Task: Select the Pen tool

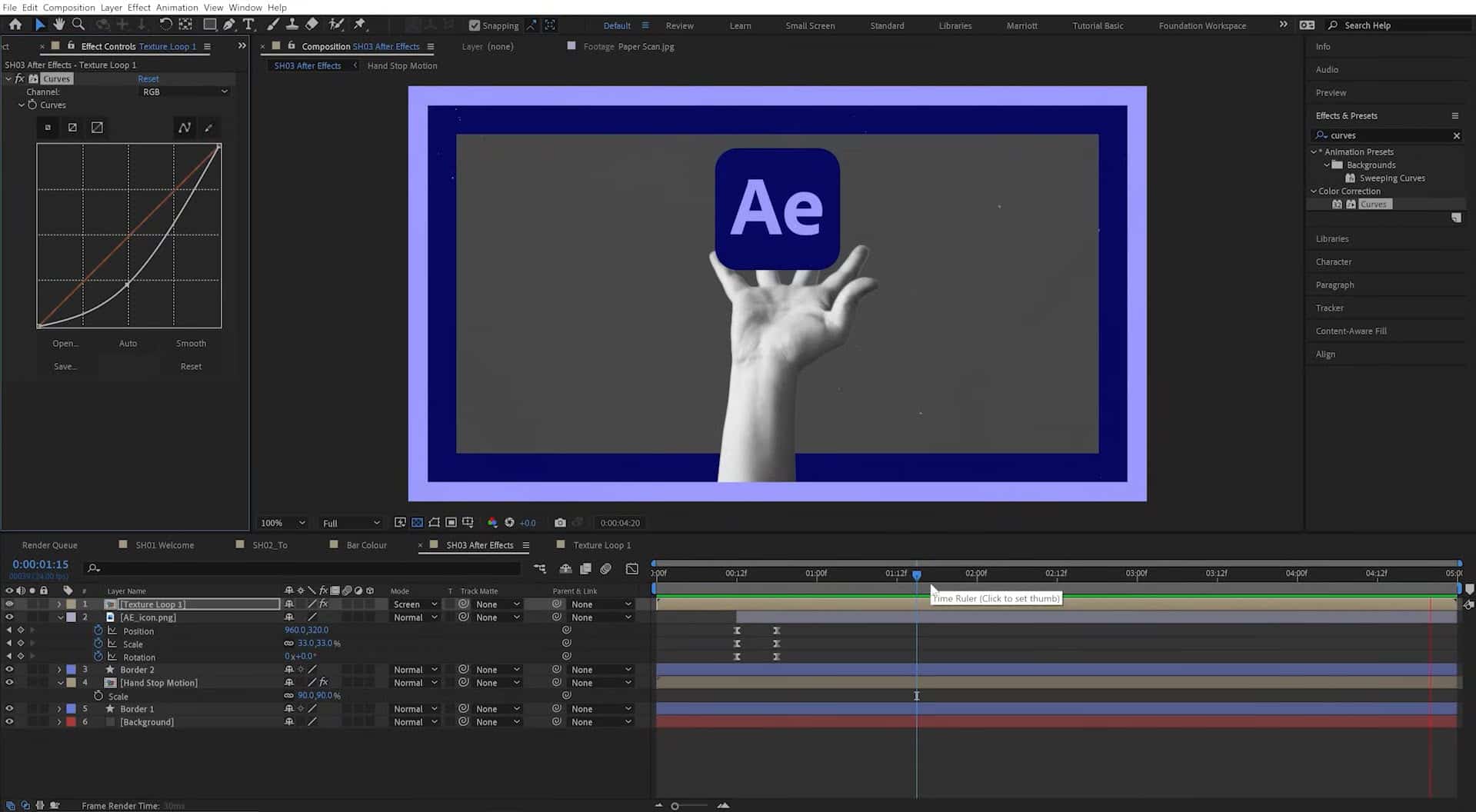Action: pyautogui.click(x=230, y=24)
